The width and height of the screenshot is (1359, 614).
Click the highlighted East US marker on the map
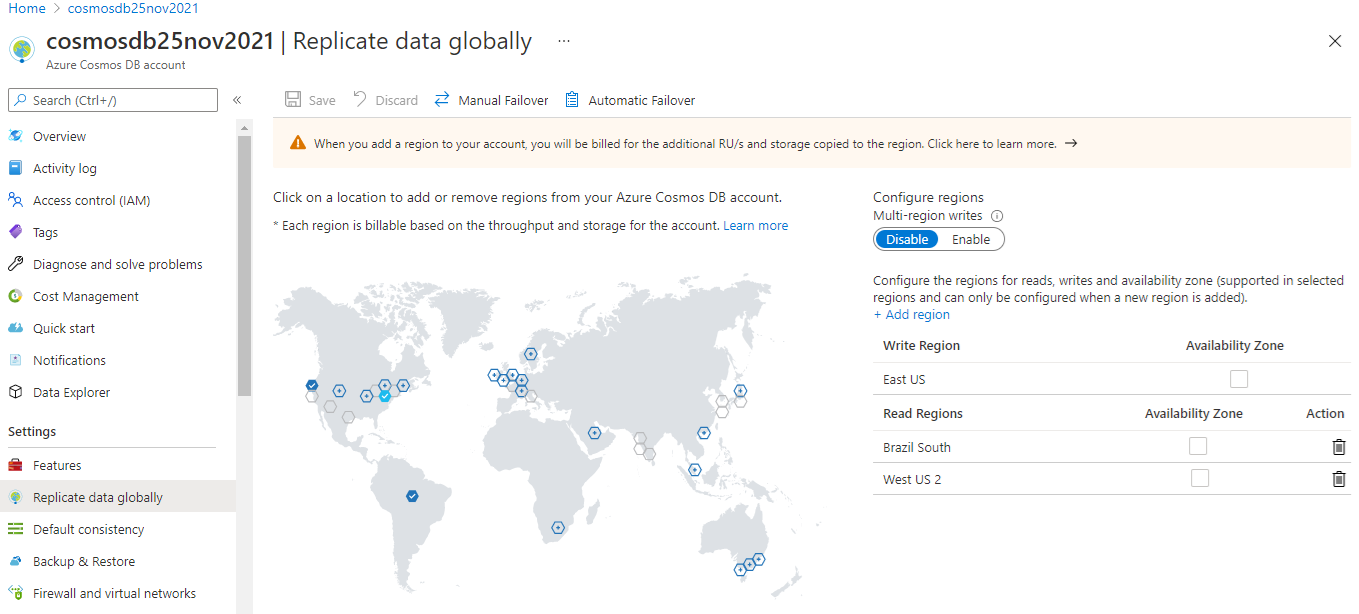pyautogui.click(x=385, y=396)
